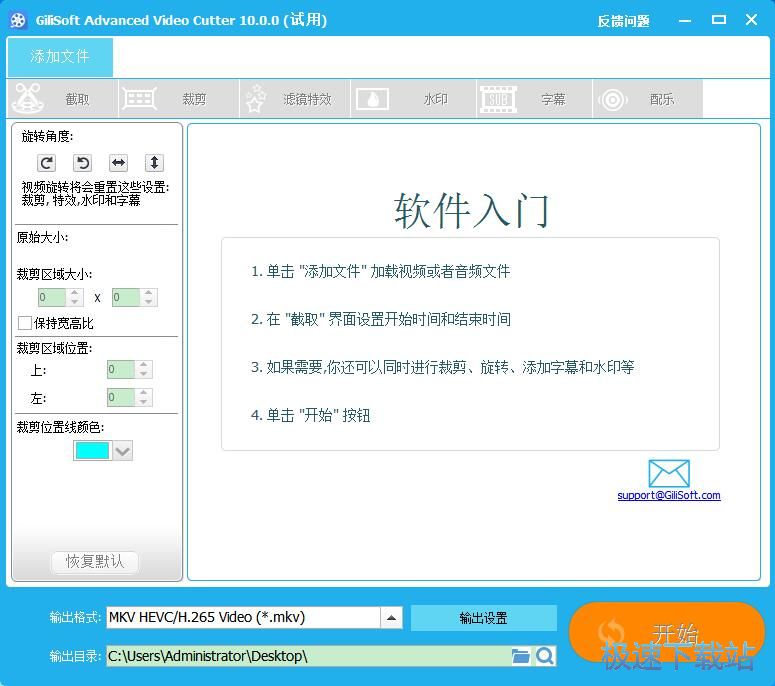Click the envelope mail icon
This screenshot has width=775, height=686.
click(x=669, y=473)
